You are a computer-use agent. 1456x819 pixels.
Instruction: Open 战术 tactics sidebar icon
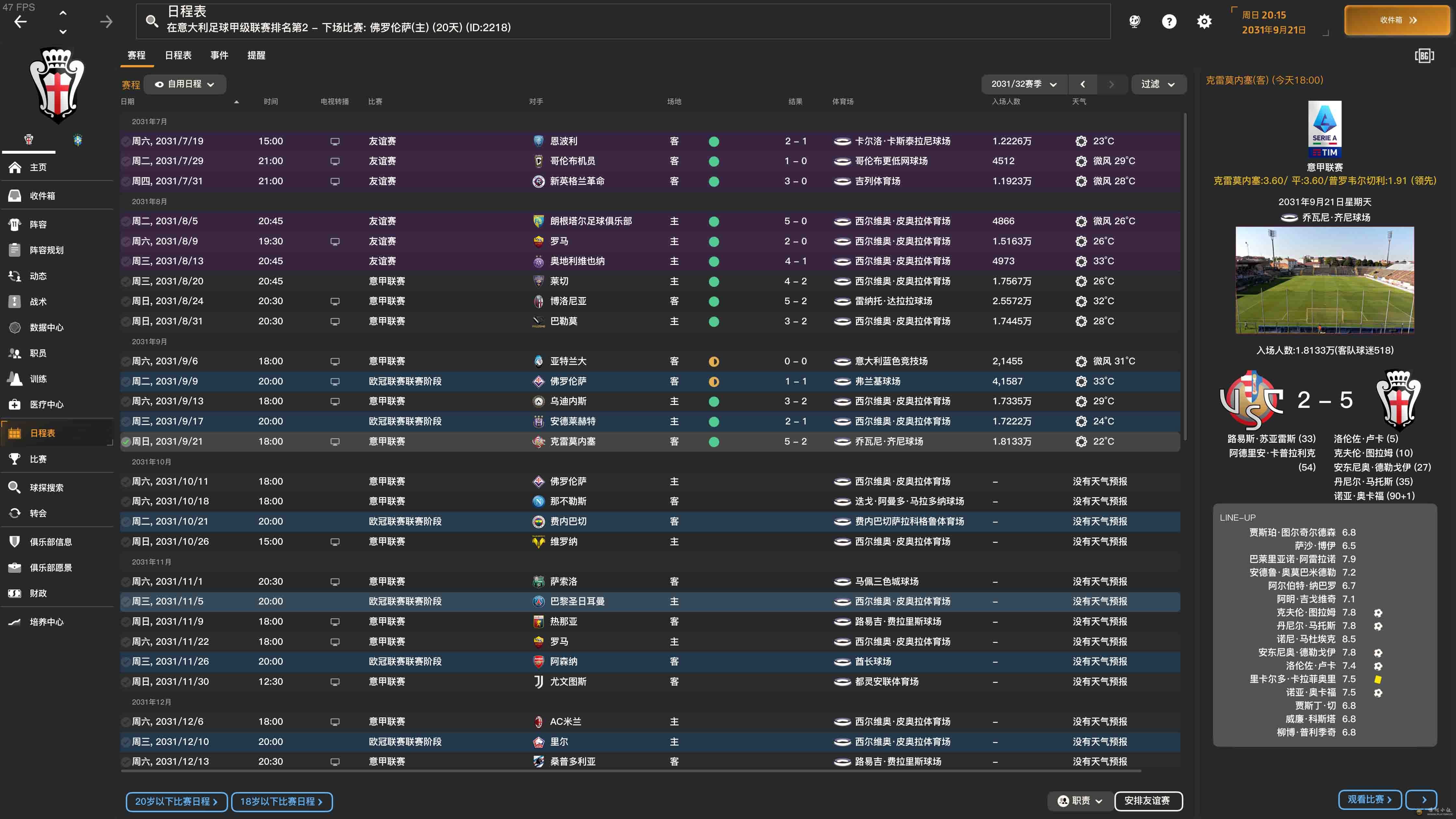tap(15, 301)
